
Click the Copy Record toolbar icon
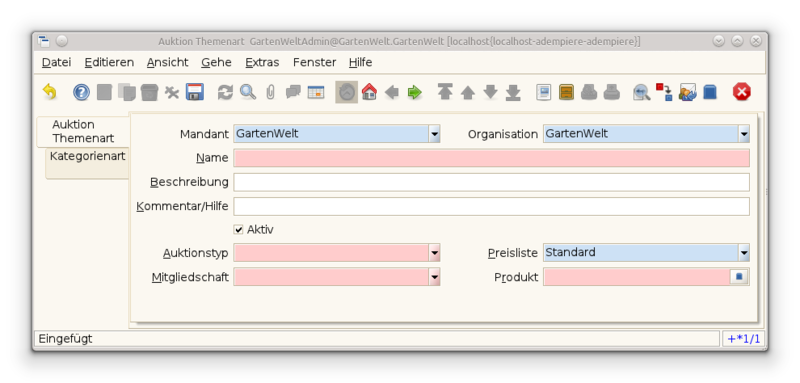click(127, 92)
